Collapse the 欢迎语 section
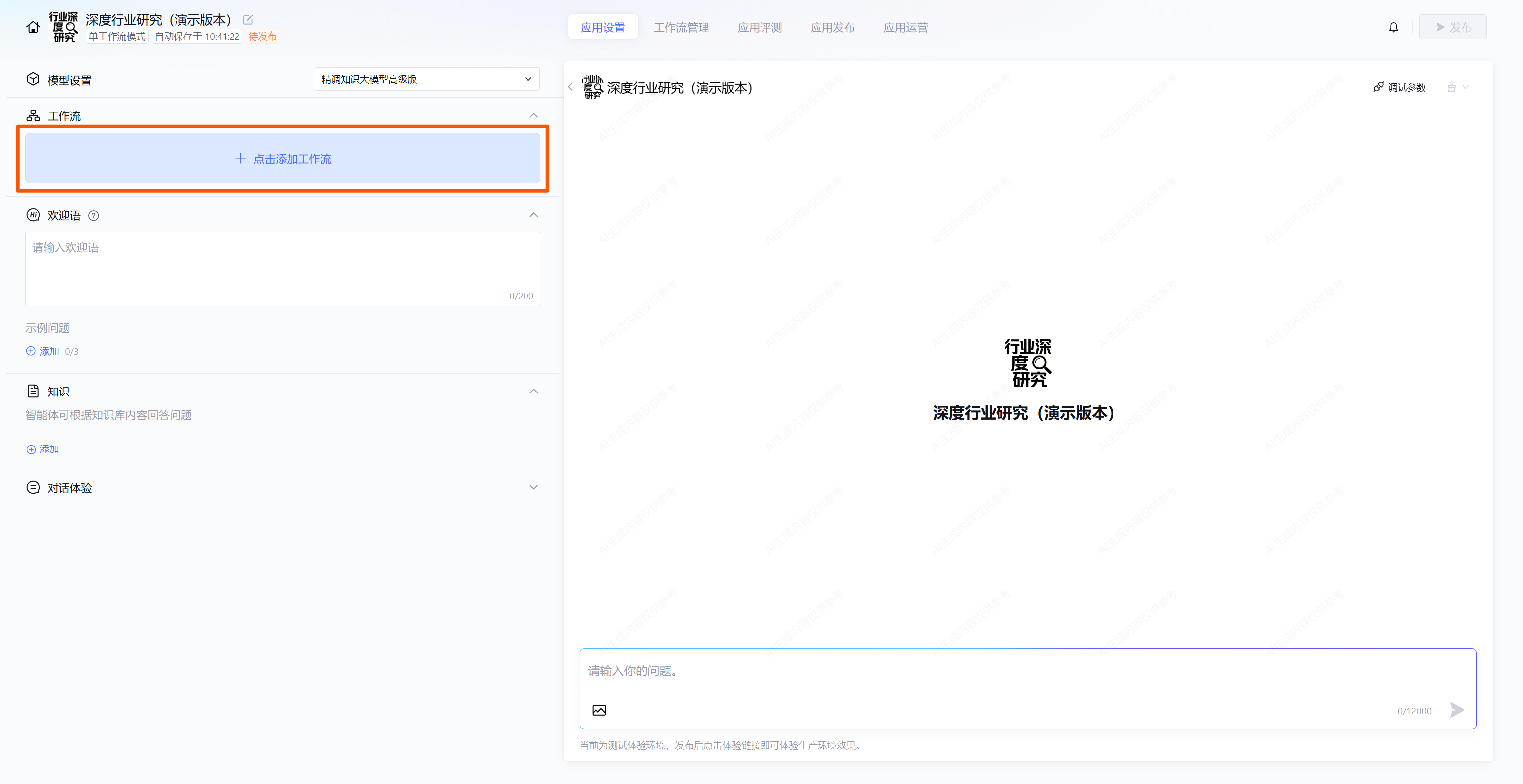The width and height of the screenshot is (1523, 784). 533,215
